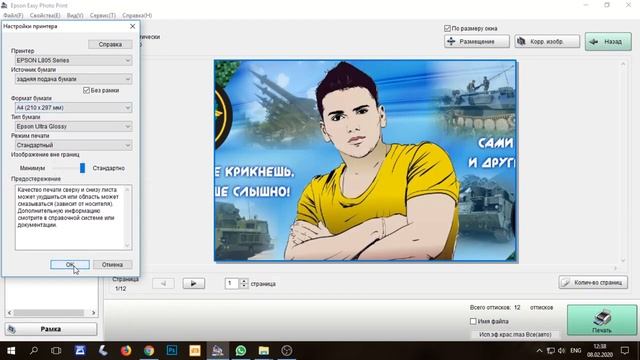This screenshot has height=360, width=640.
Task: Open Windows Start menu
Action: pyautogui.click(x=11, y=350)
